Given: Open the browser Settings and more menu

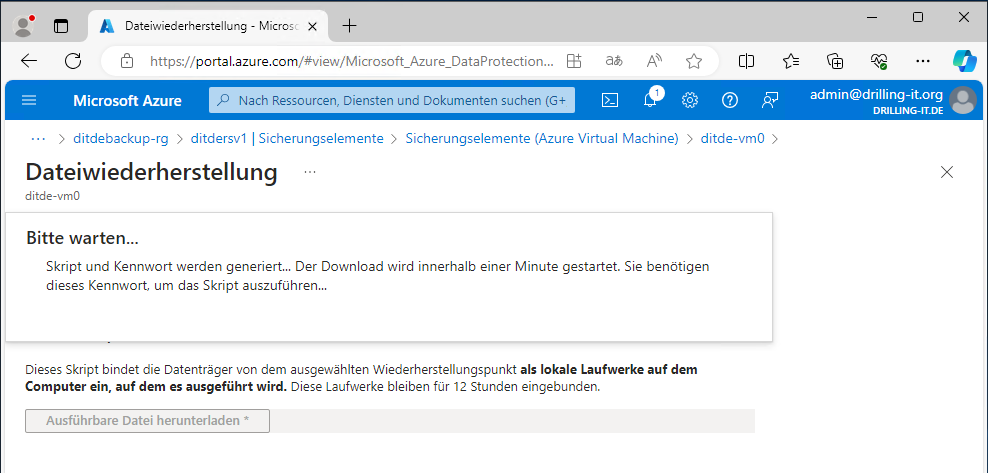Looking at the screenshot, I should coord(922,61).
